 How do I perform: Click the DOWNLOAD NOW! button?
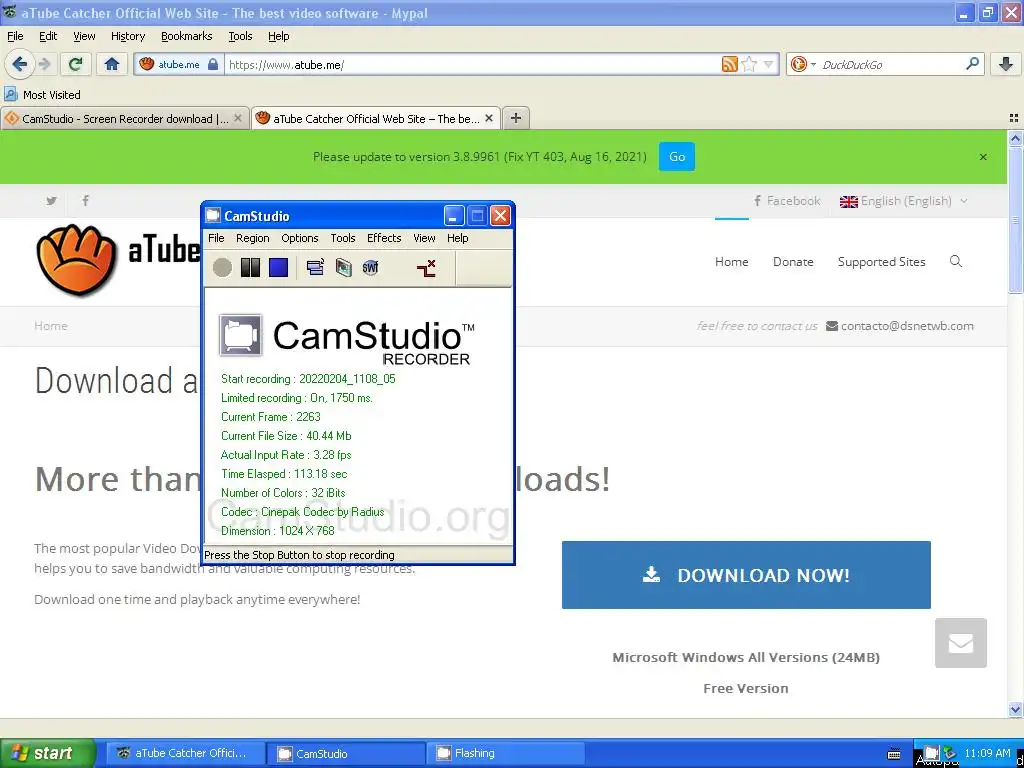tap(746, 575)
